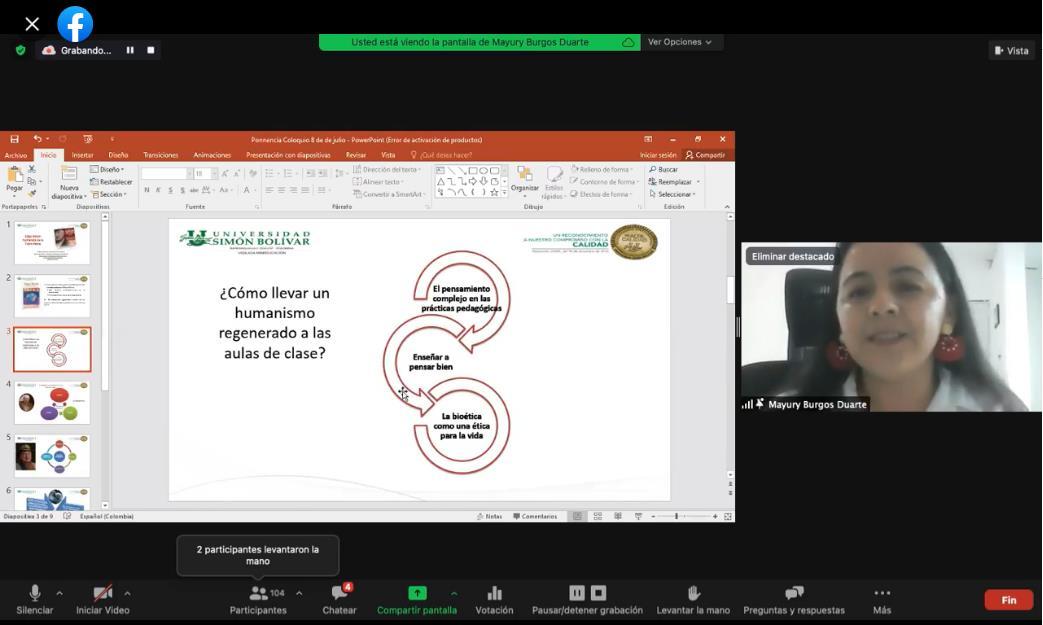Toggle strikethrough abc button
Viewport: 1043px width, 625px height.
[x=194, y=190]
